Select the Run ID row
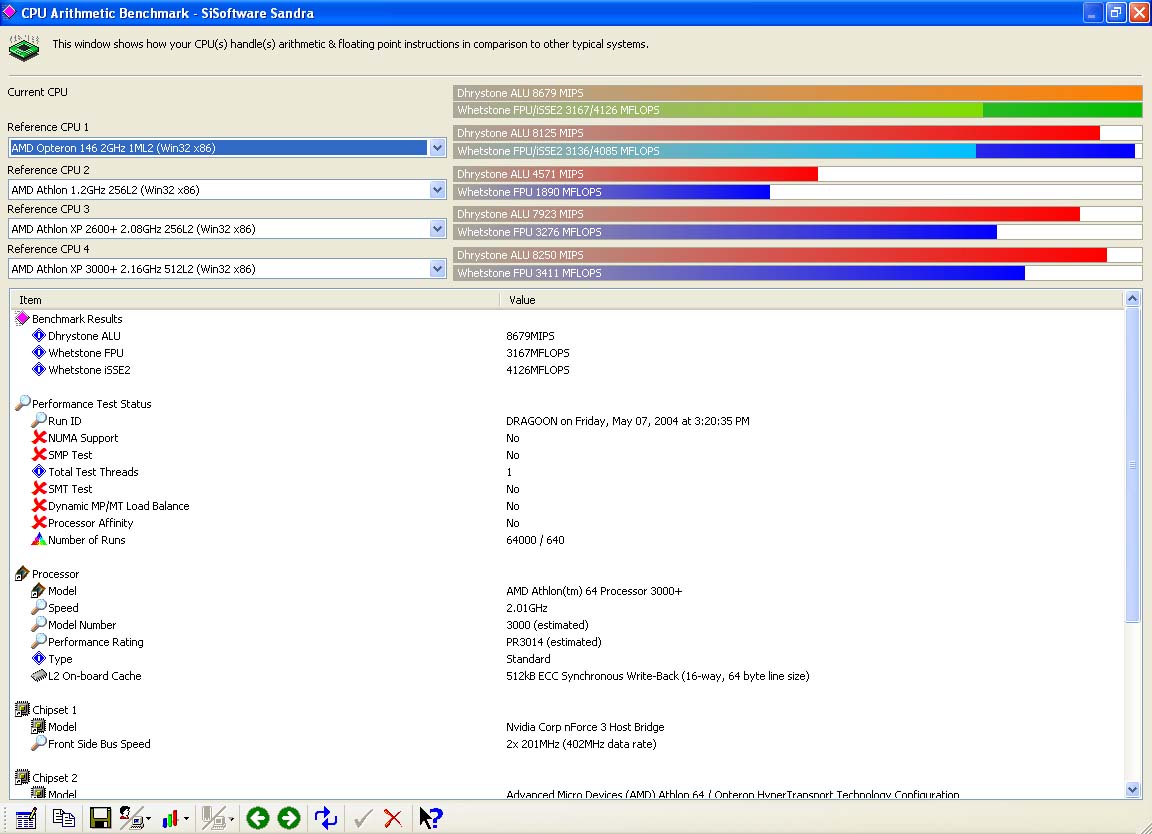 [x=567, y=421]
